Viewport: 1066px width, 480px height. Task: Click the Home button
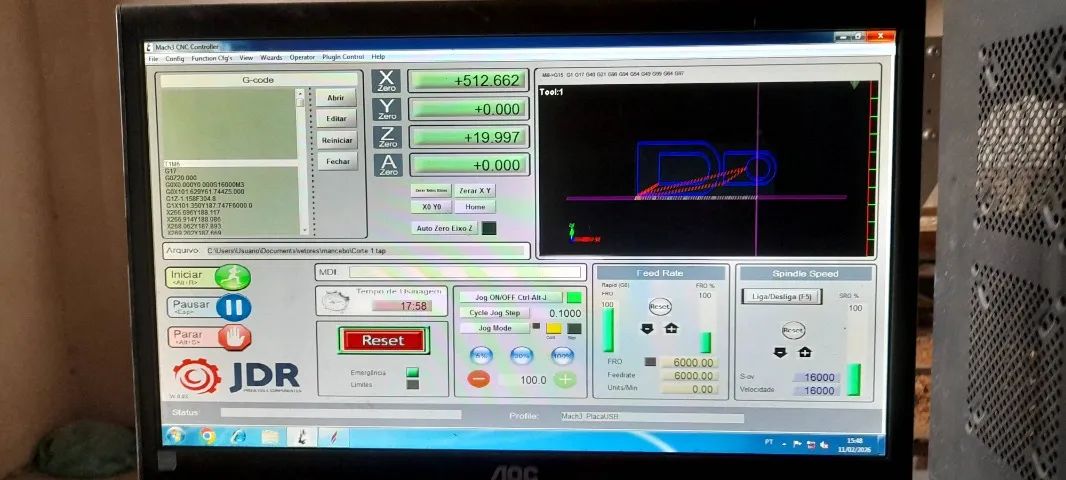click(475, 207)
